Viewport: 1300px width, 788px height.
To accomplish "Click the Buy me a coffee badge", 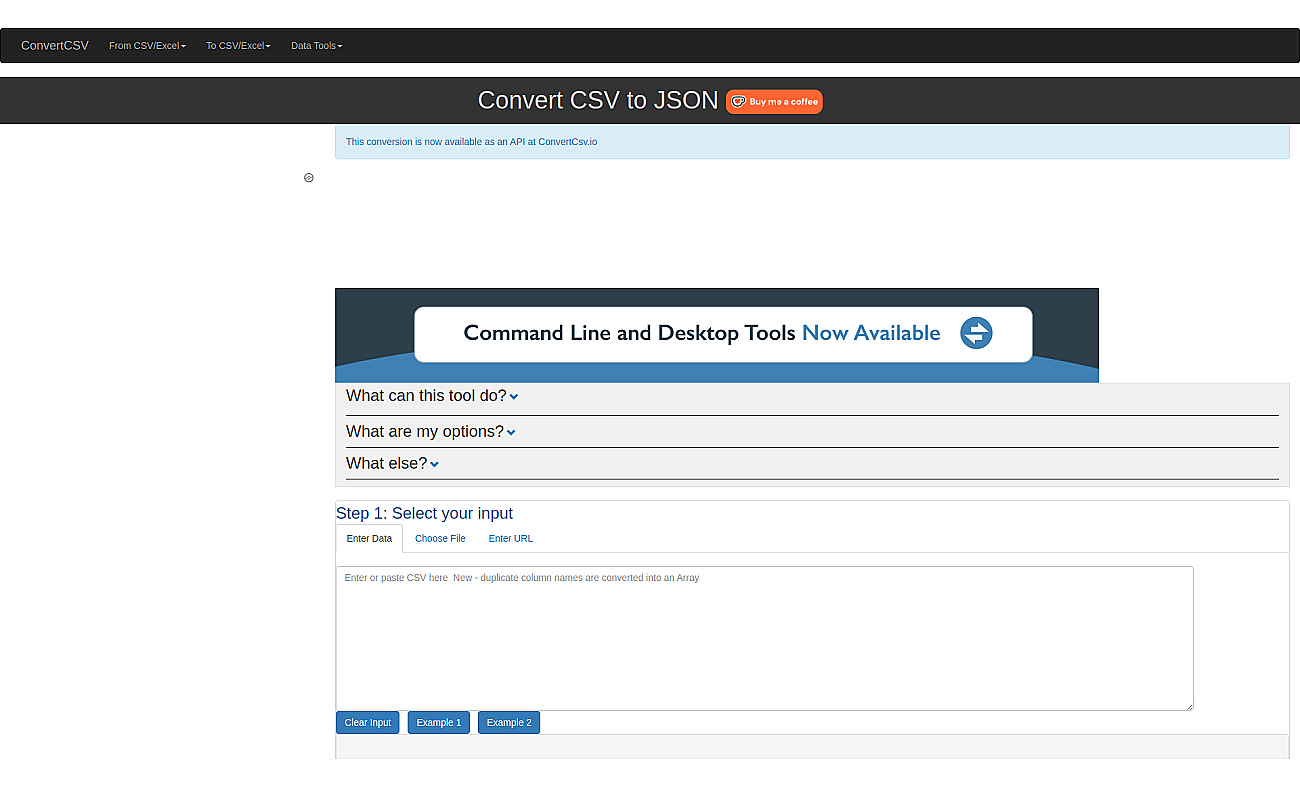I will coord(774,101).
